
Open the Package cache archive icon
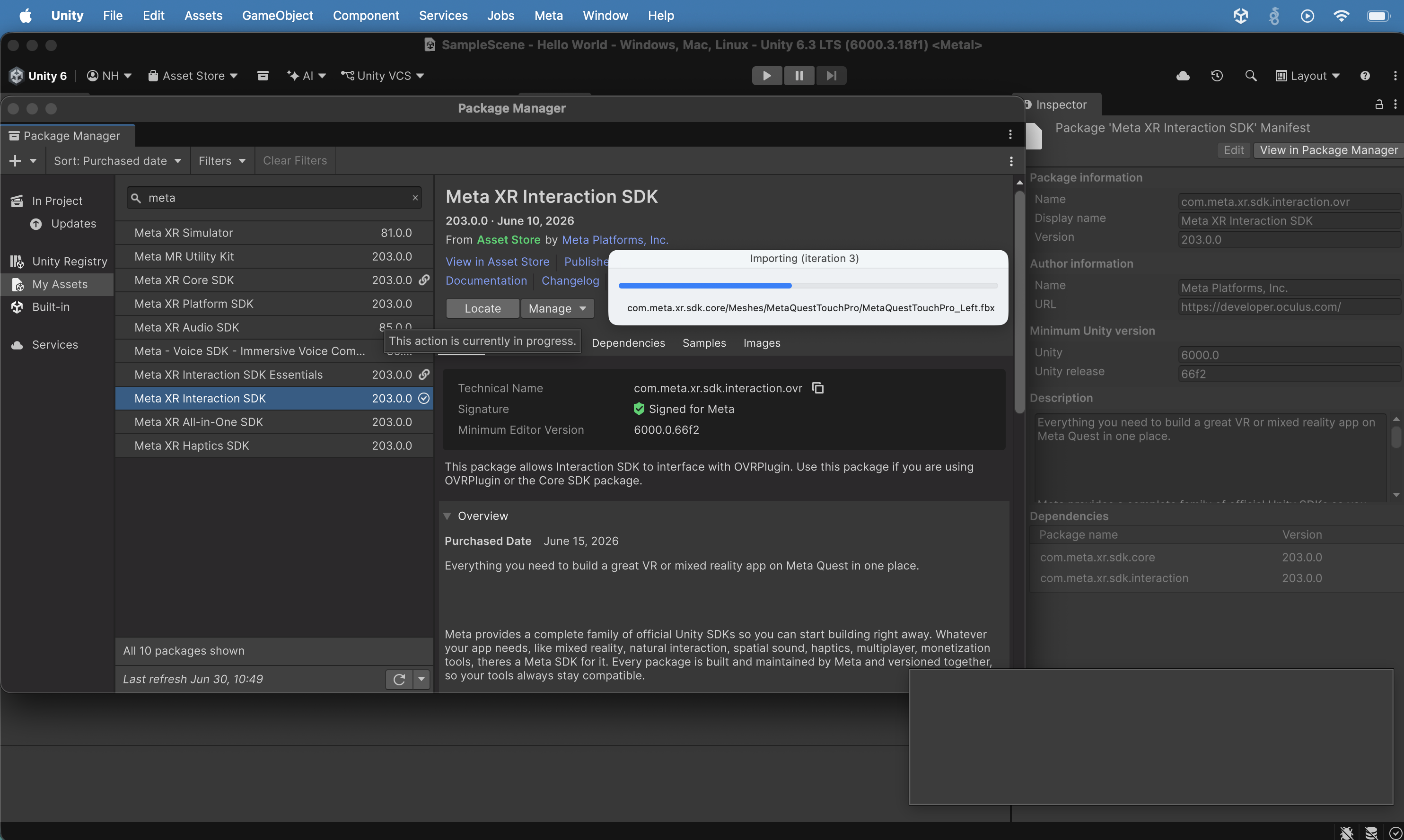pyautogui.click(x=263, y=75)
